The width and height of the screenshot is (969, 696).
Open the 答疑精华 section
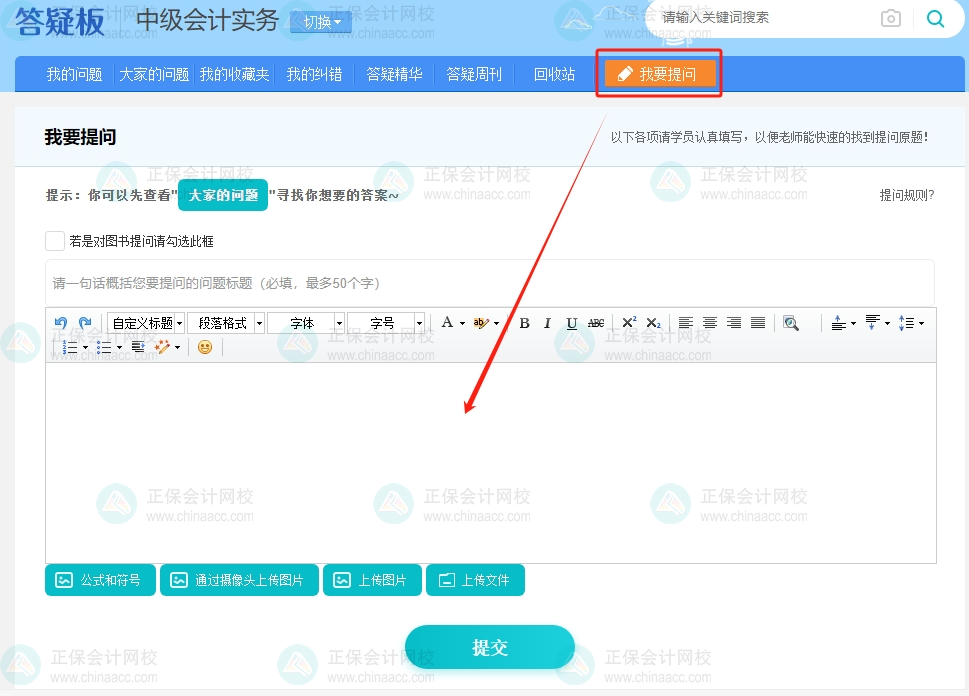click(395, 73)
